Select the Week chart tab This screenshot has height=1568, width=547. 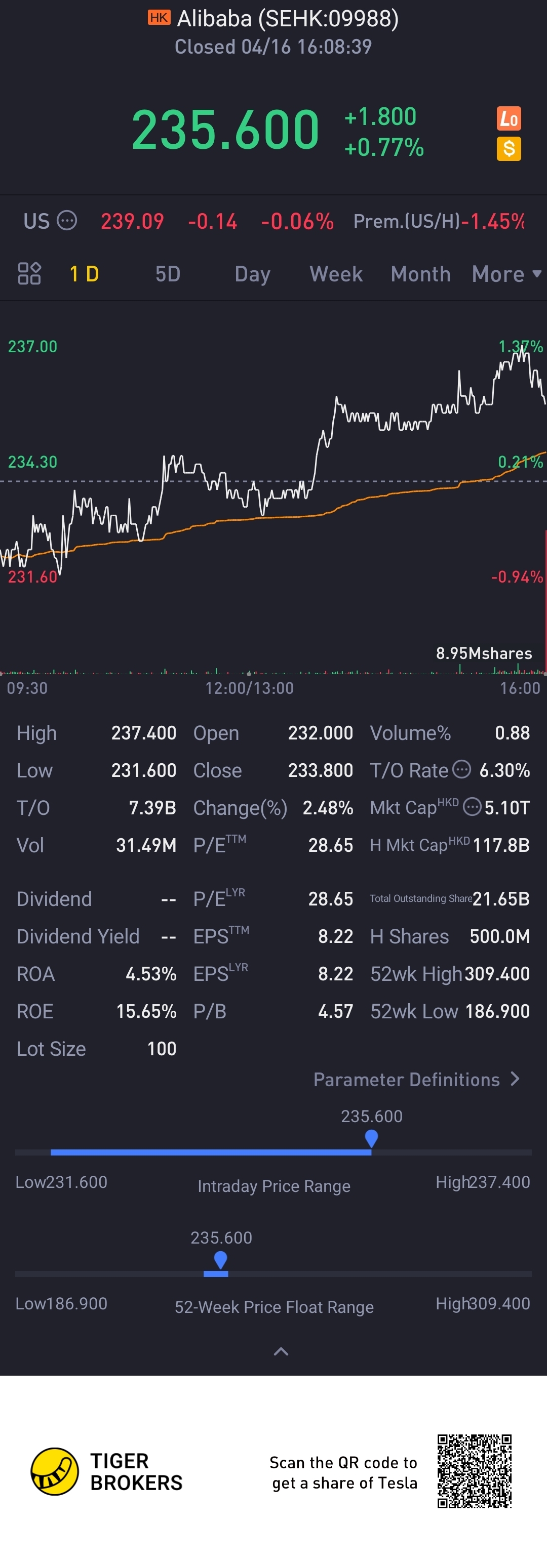point(336,274)
